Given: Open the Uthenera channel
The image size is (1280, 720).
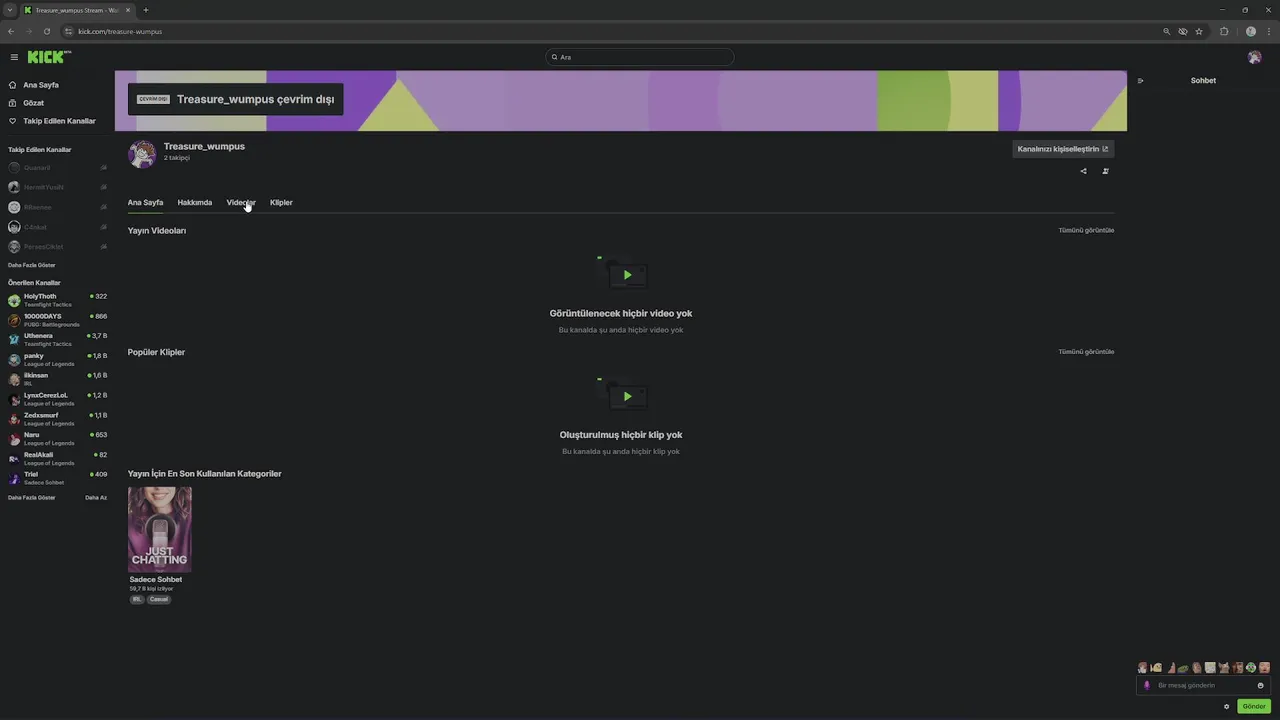Looking at the screenshot, I should click(57, 340).
